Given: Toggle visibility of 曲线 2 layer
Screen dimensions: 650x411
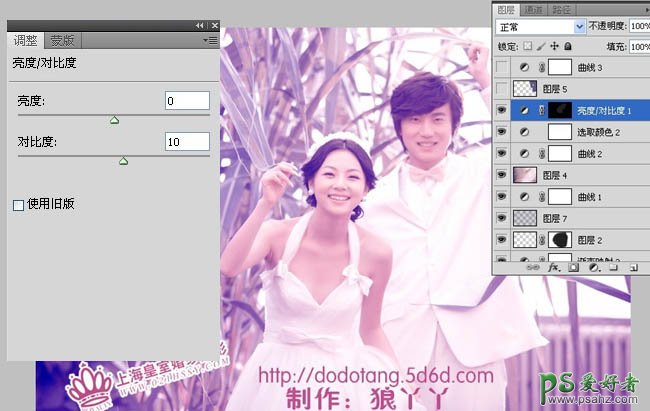Looking at the screenshot, I should point(502,153).
